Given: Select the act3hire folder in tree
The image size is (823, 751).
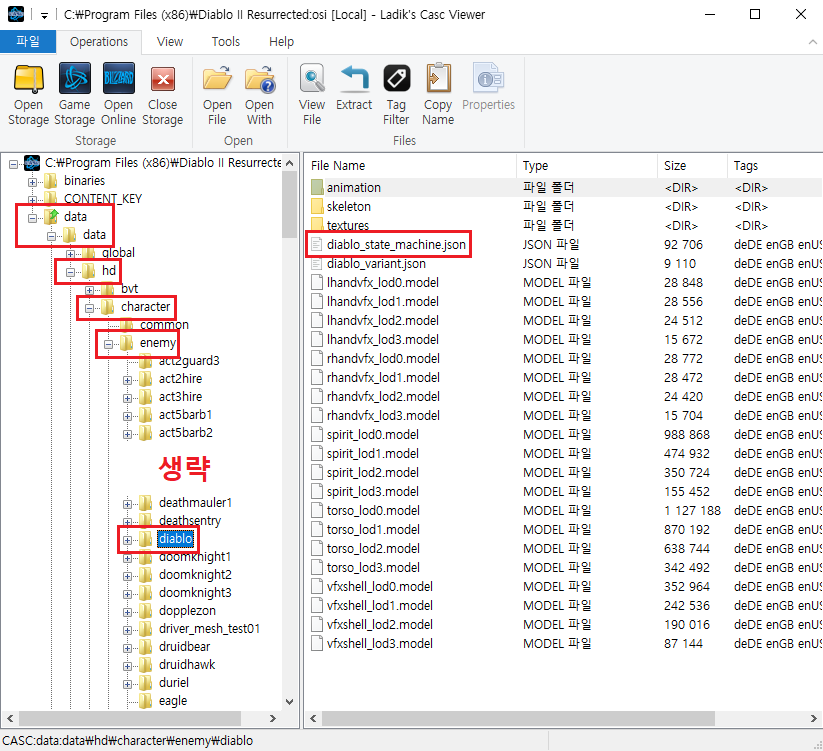Looking at the screenshot, I should pos(180,396).
